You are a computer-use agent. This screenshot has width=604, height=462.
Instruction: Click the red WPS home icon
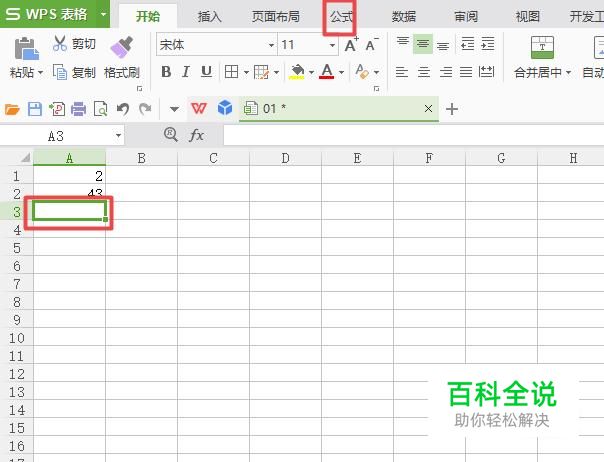[x=199, y=109]
